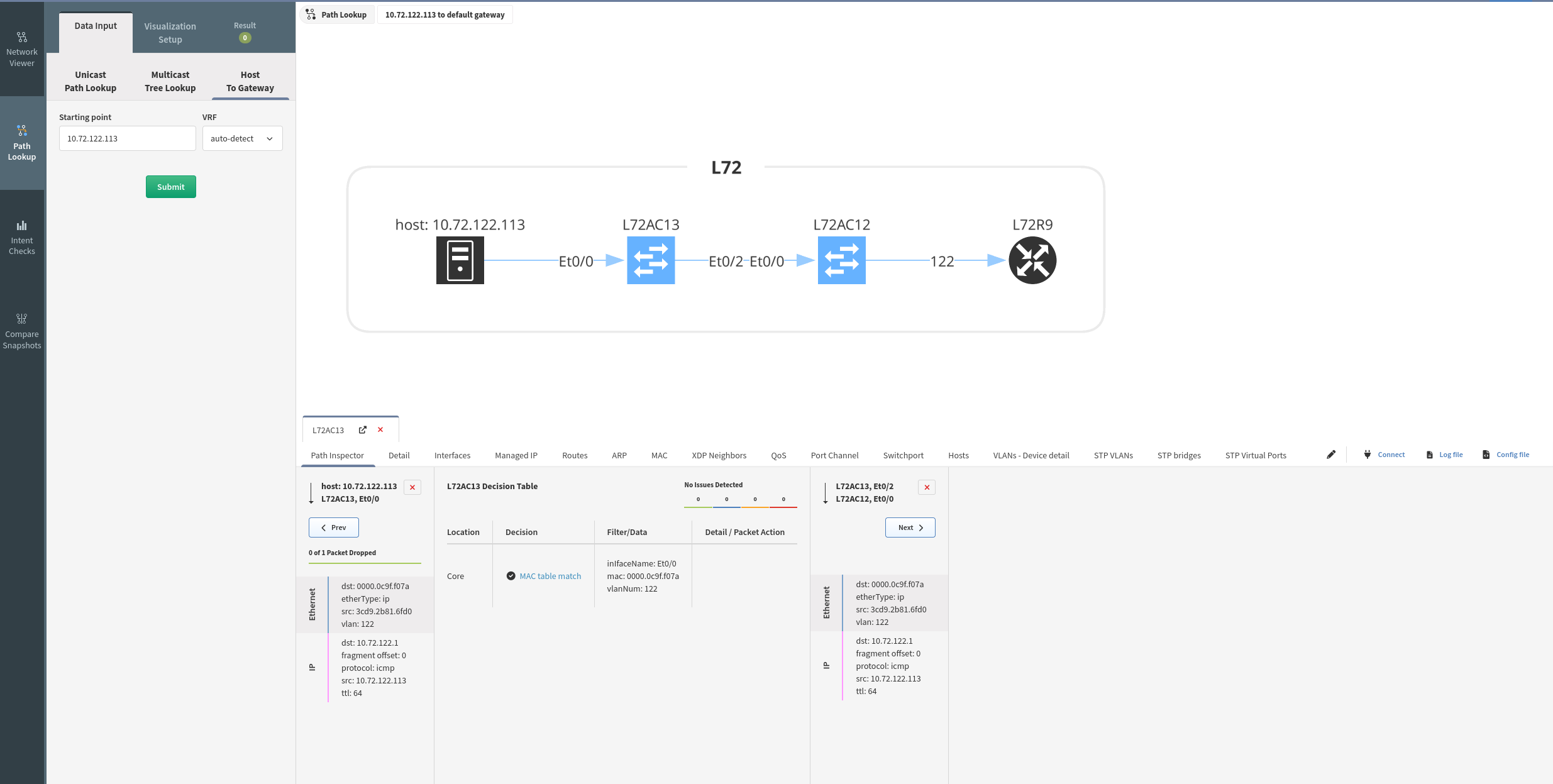
Task: Switch to Result tab
Action: 245,32
